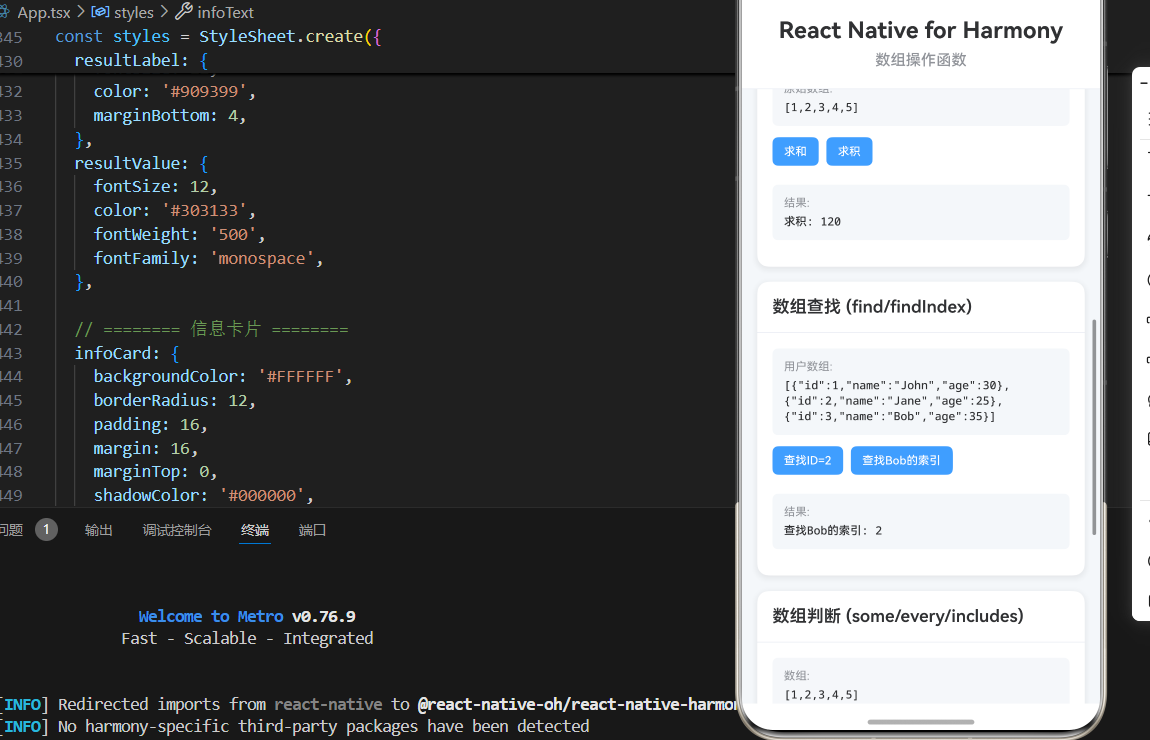Click the 'fontSize: 12,' code line
Viewport: 1150px width, 740px height.
pos(155,187)
